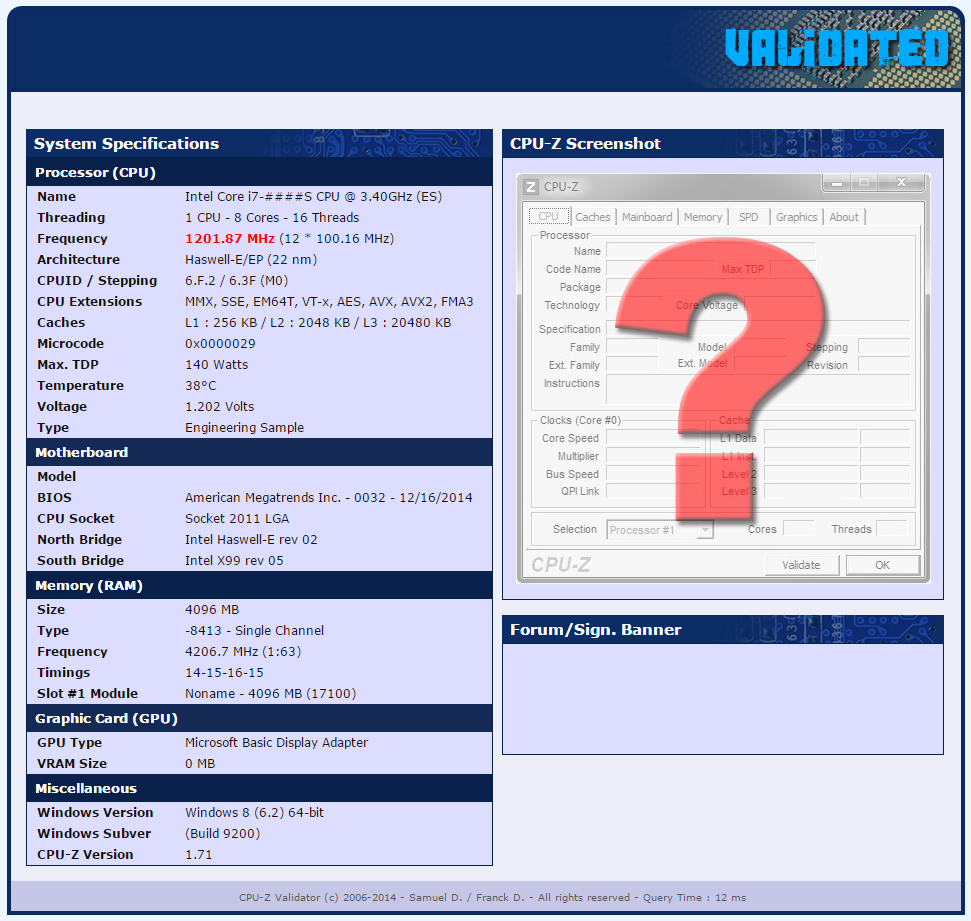Click '-8413 - Single Channel' memory type
The width and height of the screenshot is (971, 921).
coord(255,631)
